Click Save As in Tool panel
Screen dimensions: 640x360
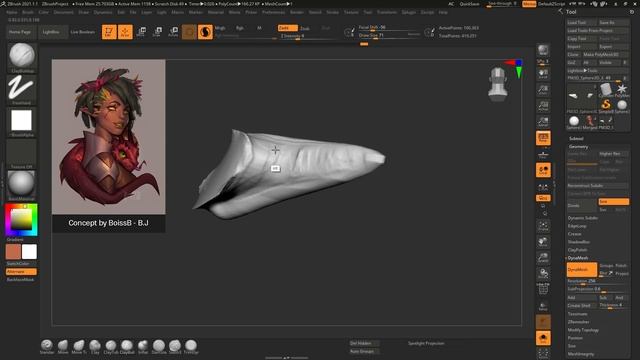tap(613, 23)
